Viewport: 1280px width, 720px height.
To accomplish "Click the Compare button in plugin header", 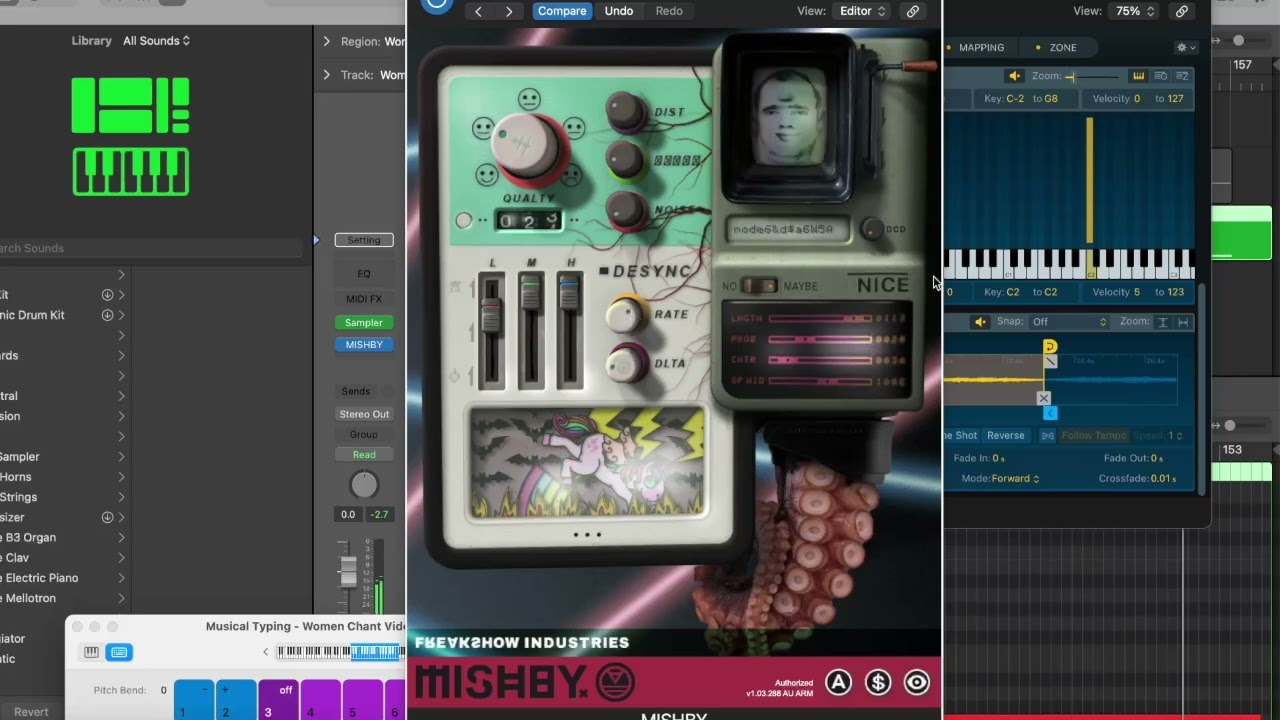I will click(562, 11).
